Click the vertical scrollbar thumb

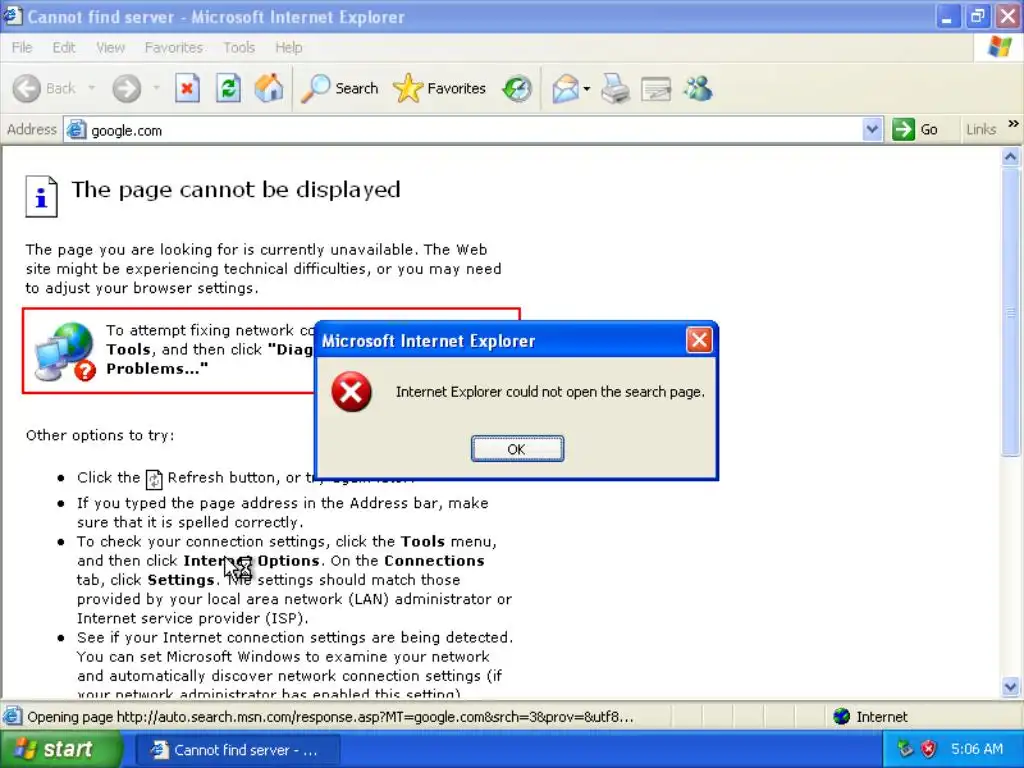point(1010,312)
